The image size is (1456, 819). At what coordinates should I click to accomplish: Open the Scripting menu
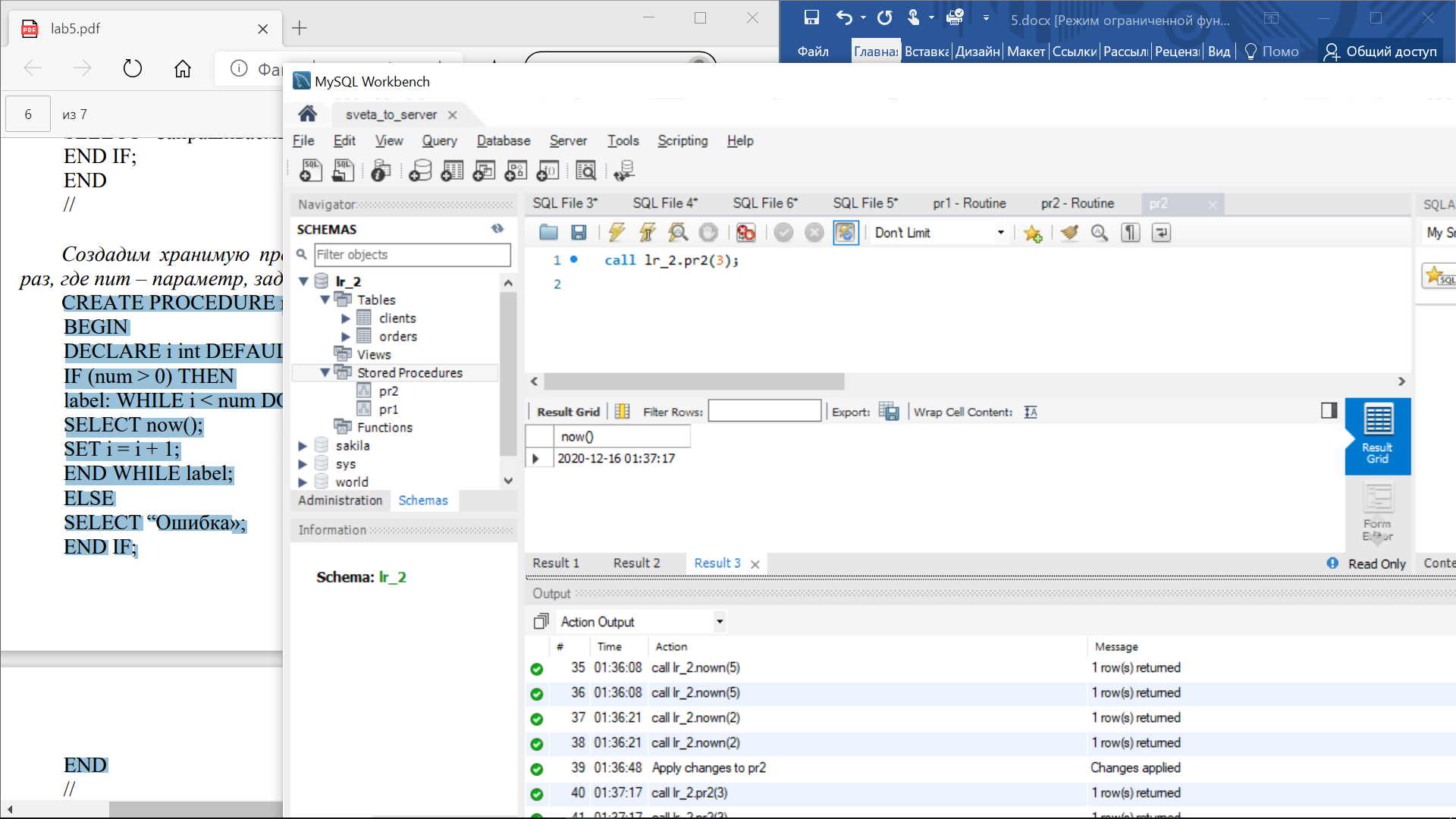tap(682, 140)
